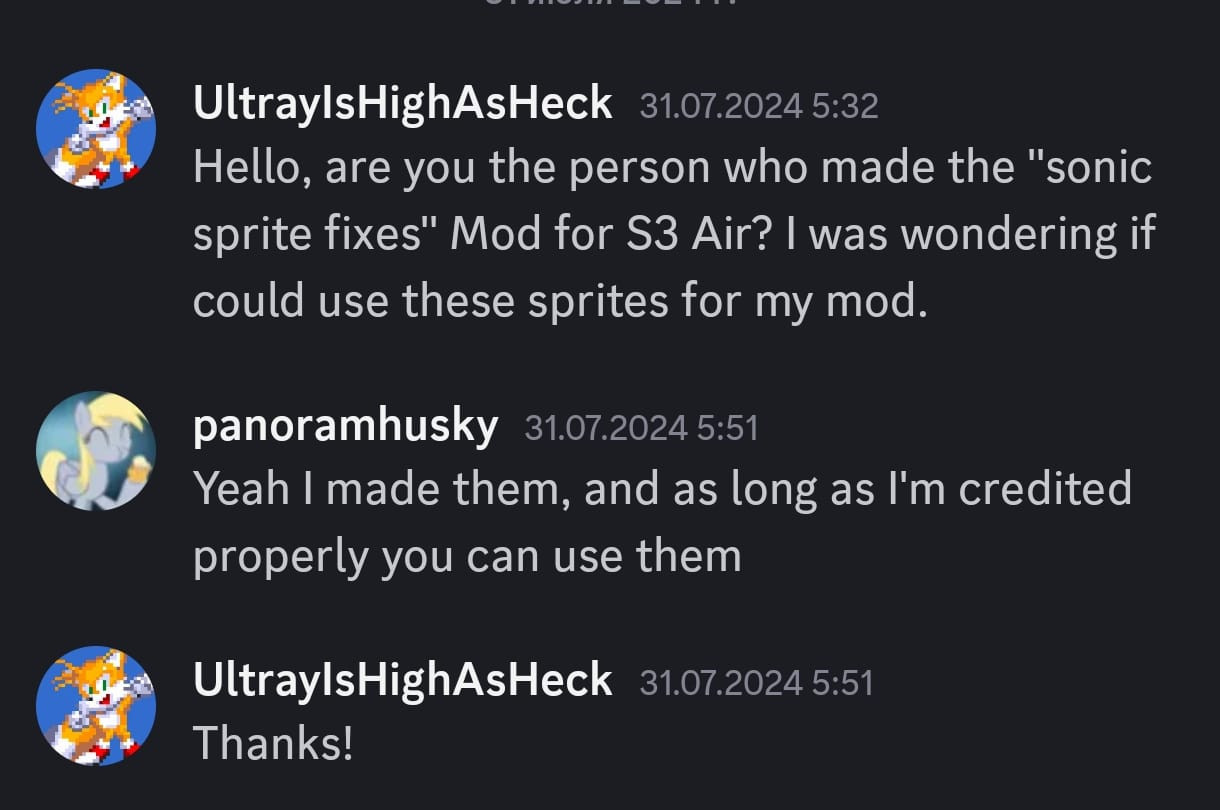Open panoramhusky's pony avatar
The image size is (1220, 810).
96,451
